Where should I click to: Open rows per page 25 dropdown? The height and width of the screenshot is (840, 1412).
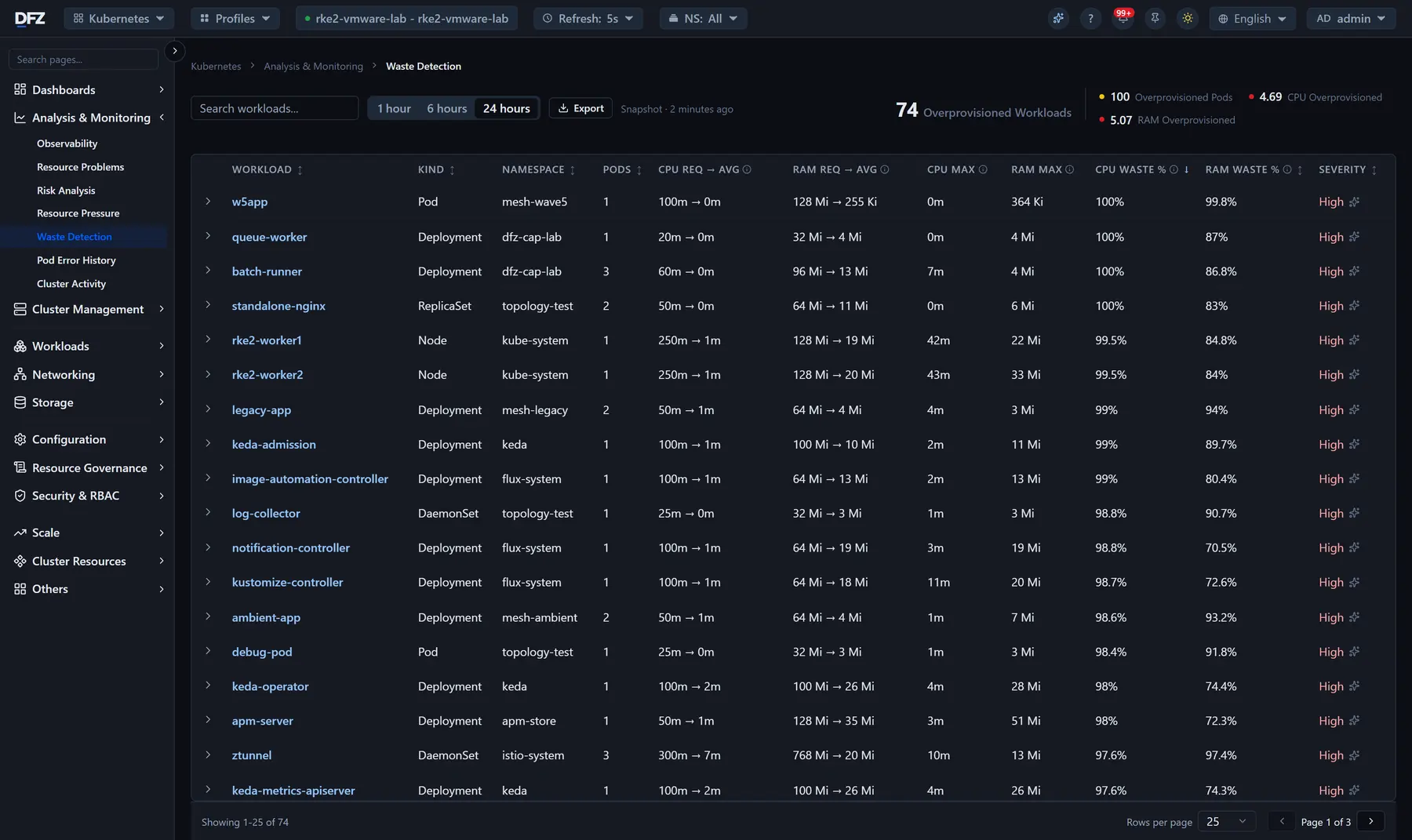(1227, 821)
